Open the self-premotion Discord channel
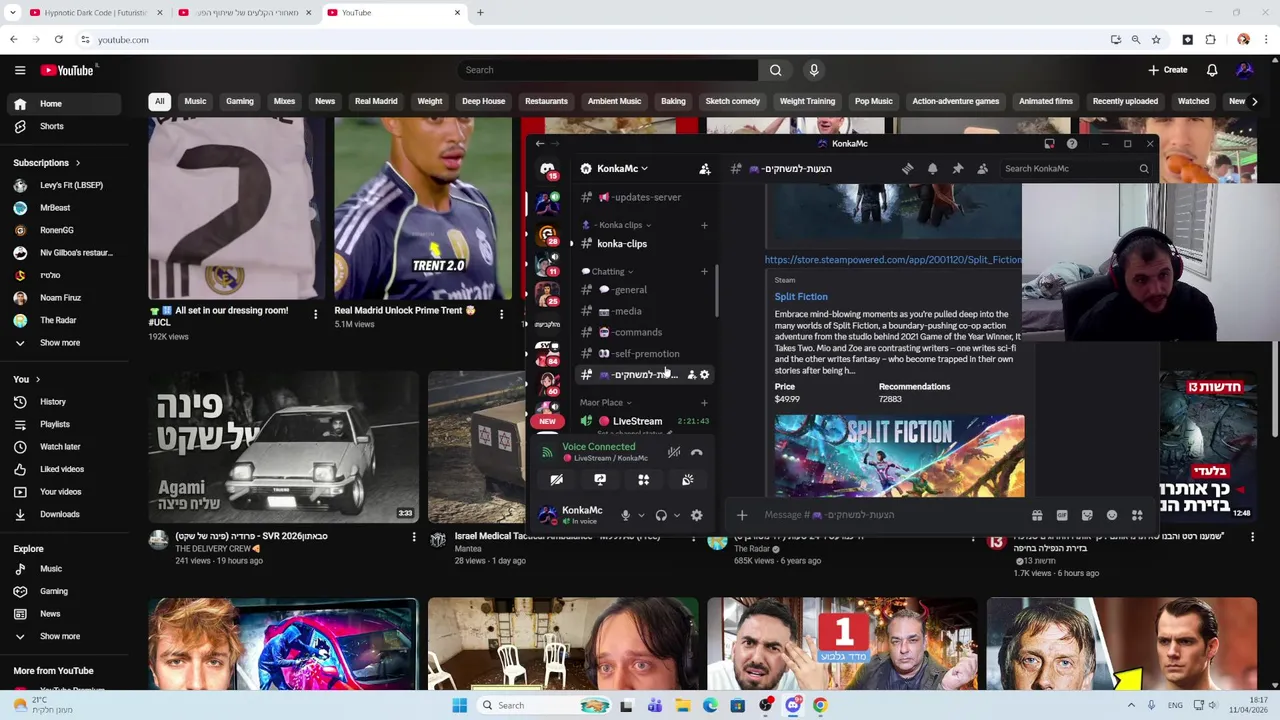 (645, 353)
